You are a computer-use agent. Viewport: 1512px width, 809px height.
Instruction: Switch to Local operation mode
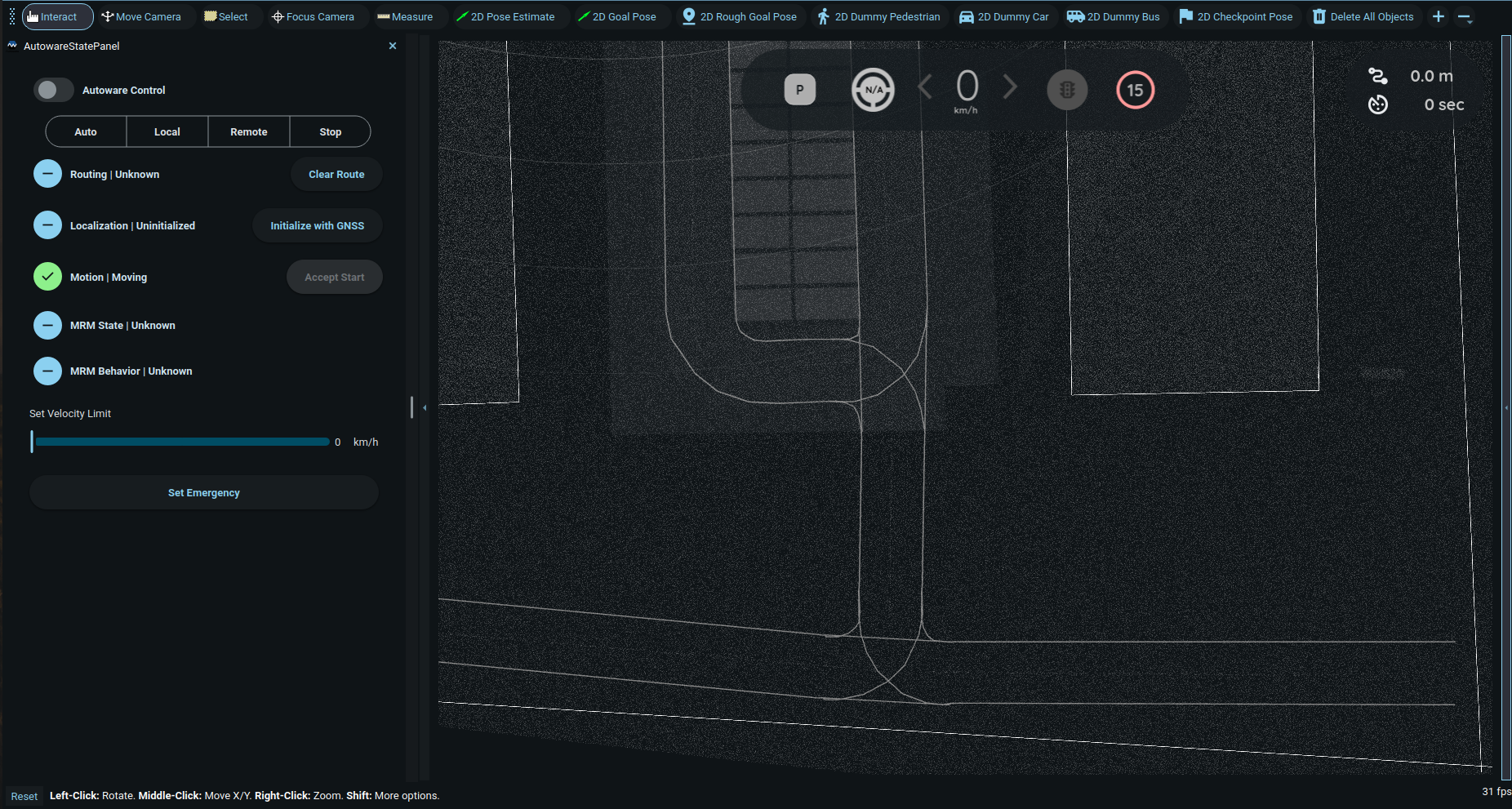167,131
